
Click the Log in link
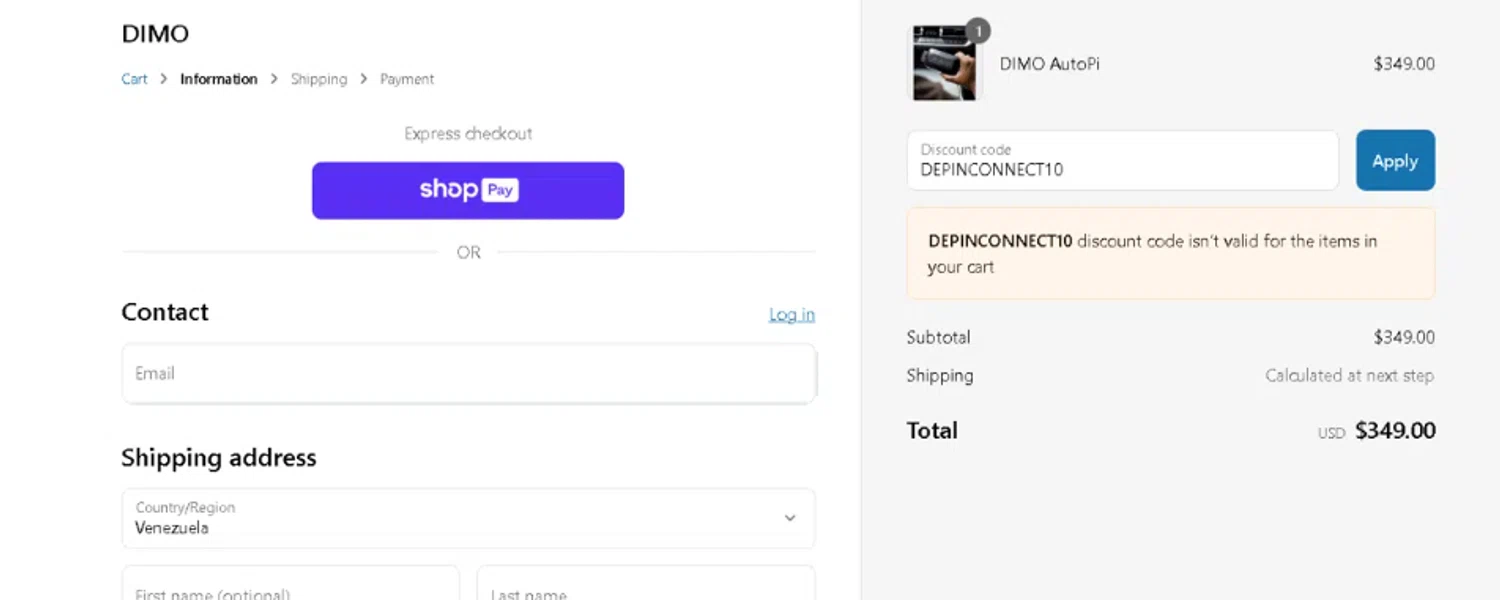792,314
